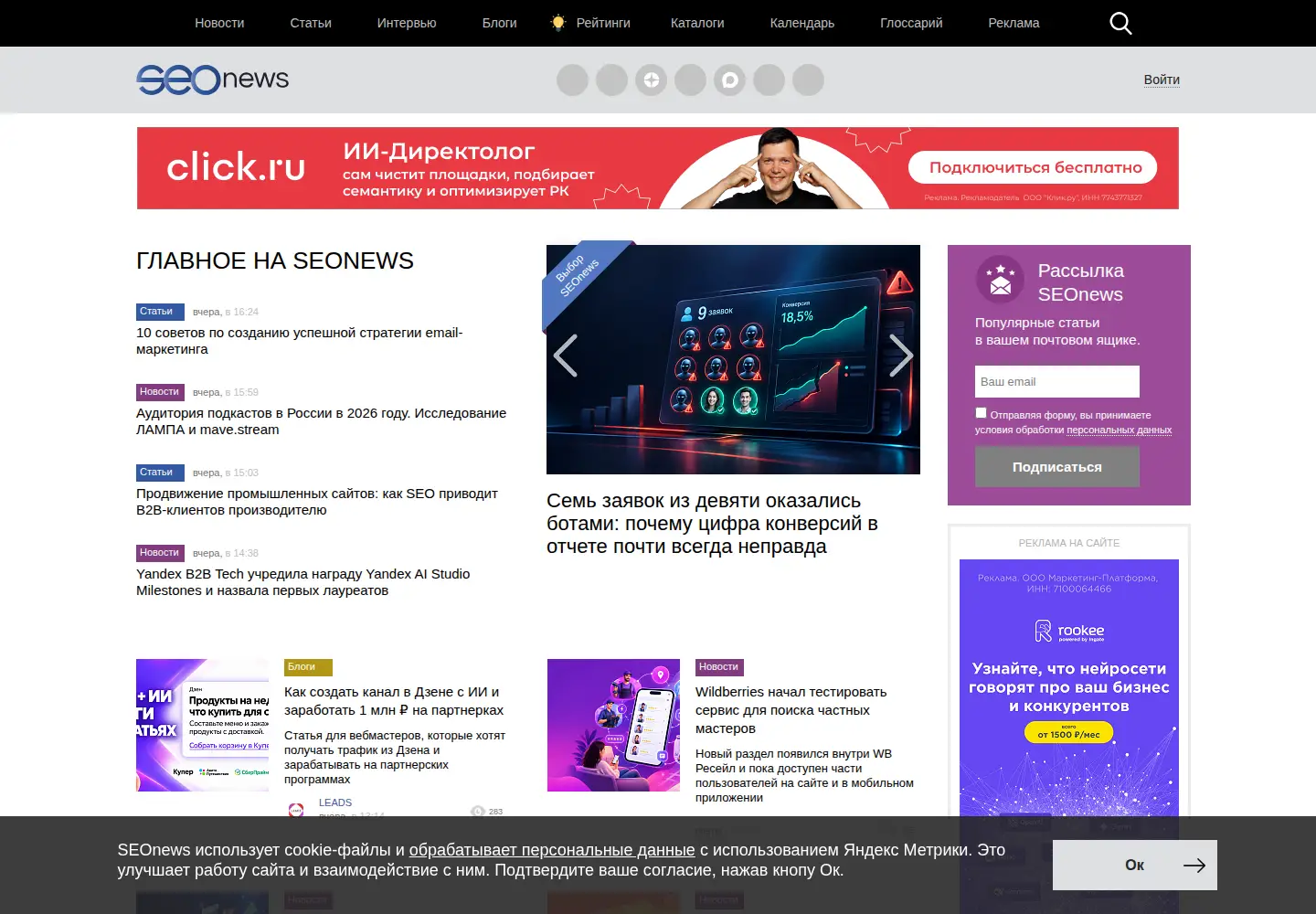This screenshot has height=914, width=1316.
Task: Open the search magnifier icon
Action: pos(1120,23)
